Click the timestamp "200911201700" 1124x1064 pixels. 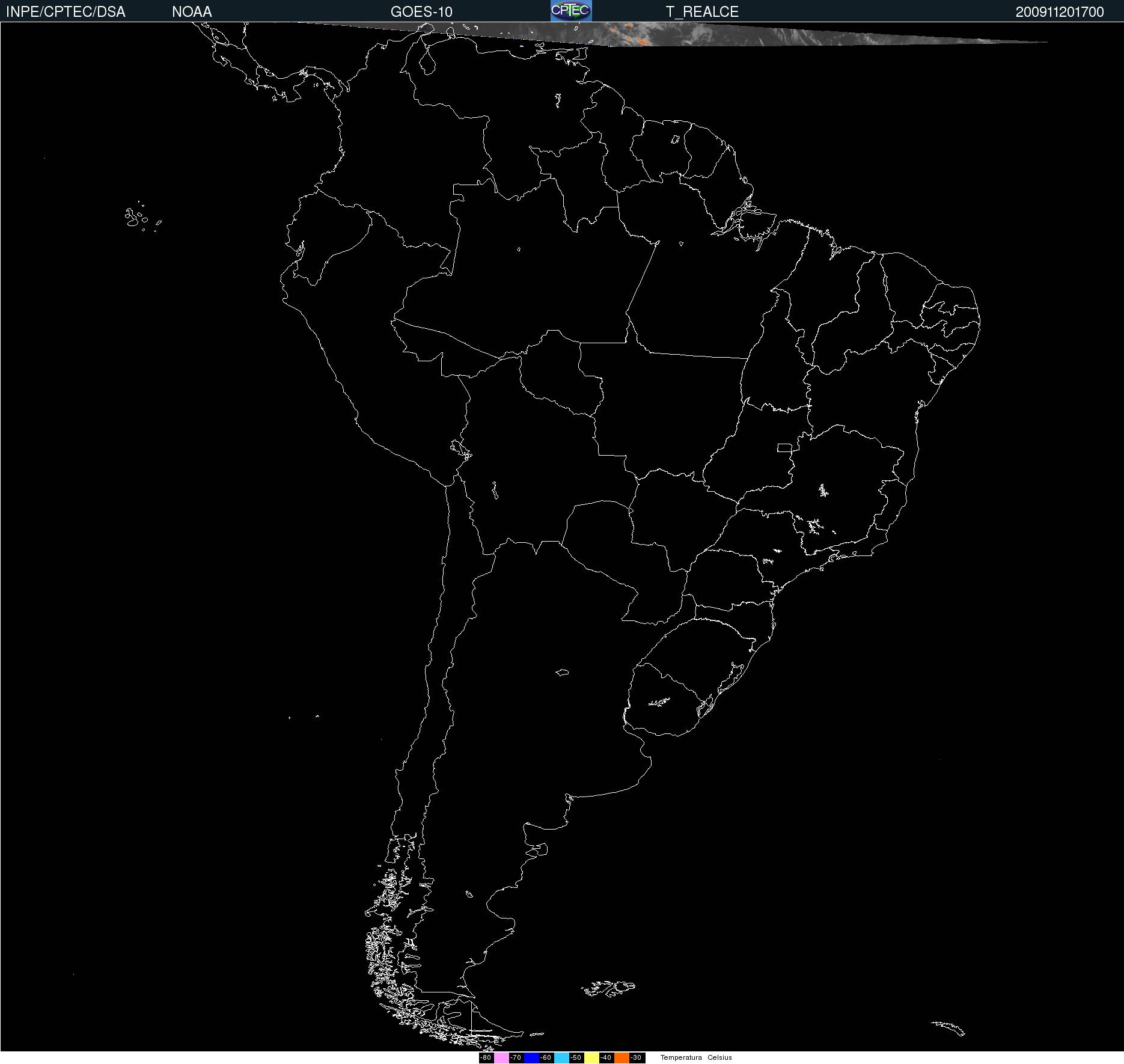point(1060,12)
